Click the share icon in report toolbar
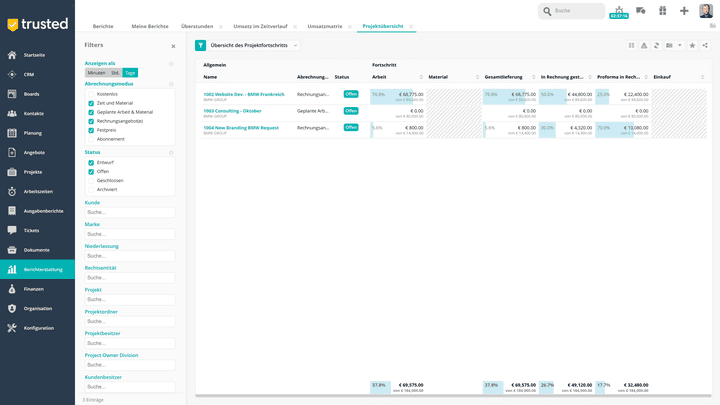 click(x=704, y=45)
